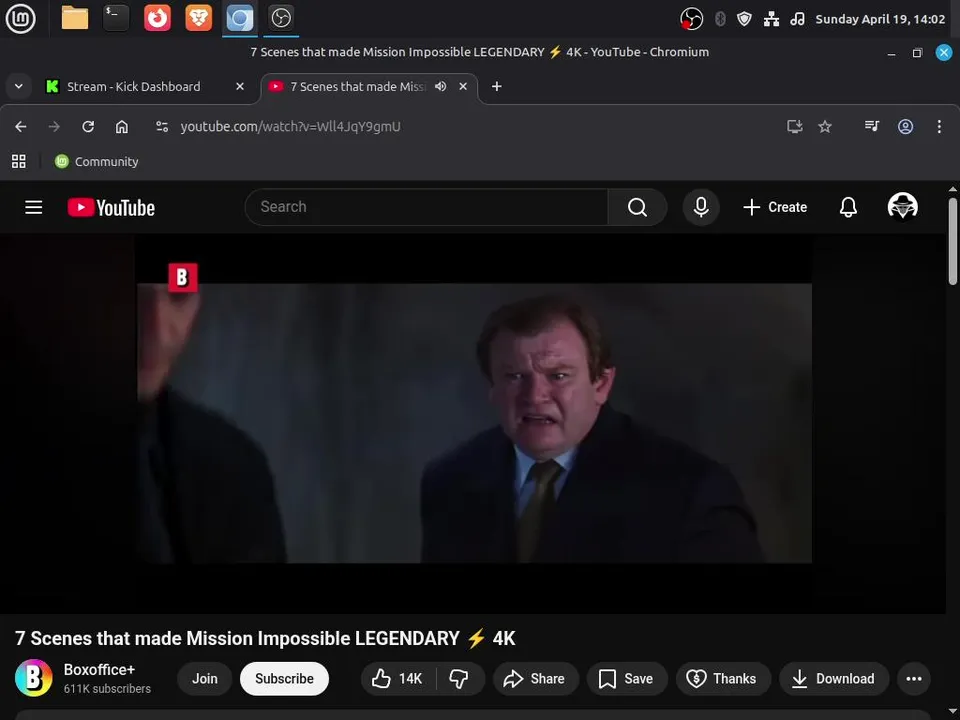Open the Brave browser launcher

click(198, 18)
